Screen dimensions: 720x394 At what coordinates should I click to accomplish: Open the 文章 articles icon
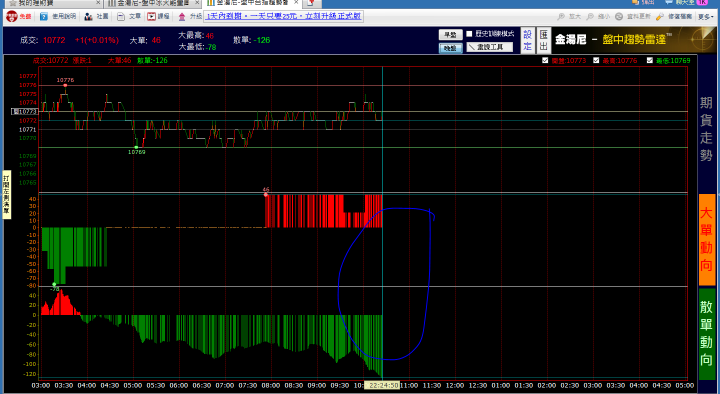121,17
